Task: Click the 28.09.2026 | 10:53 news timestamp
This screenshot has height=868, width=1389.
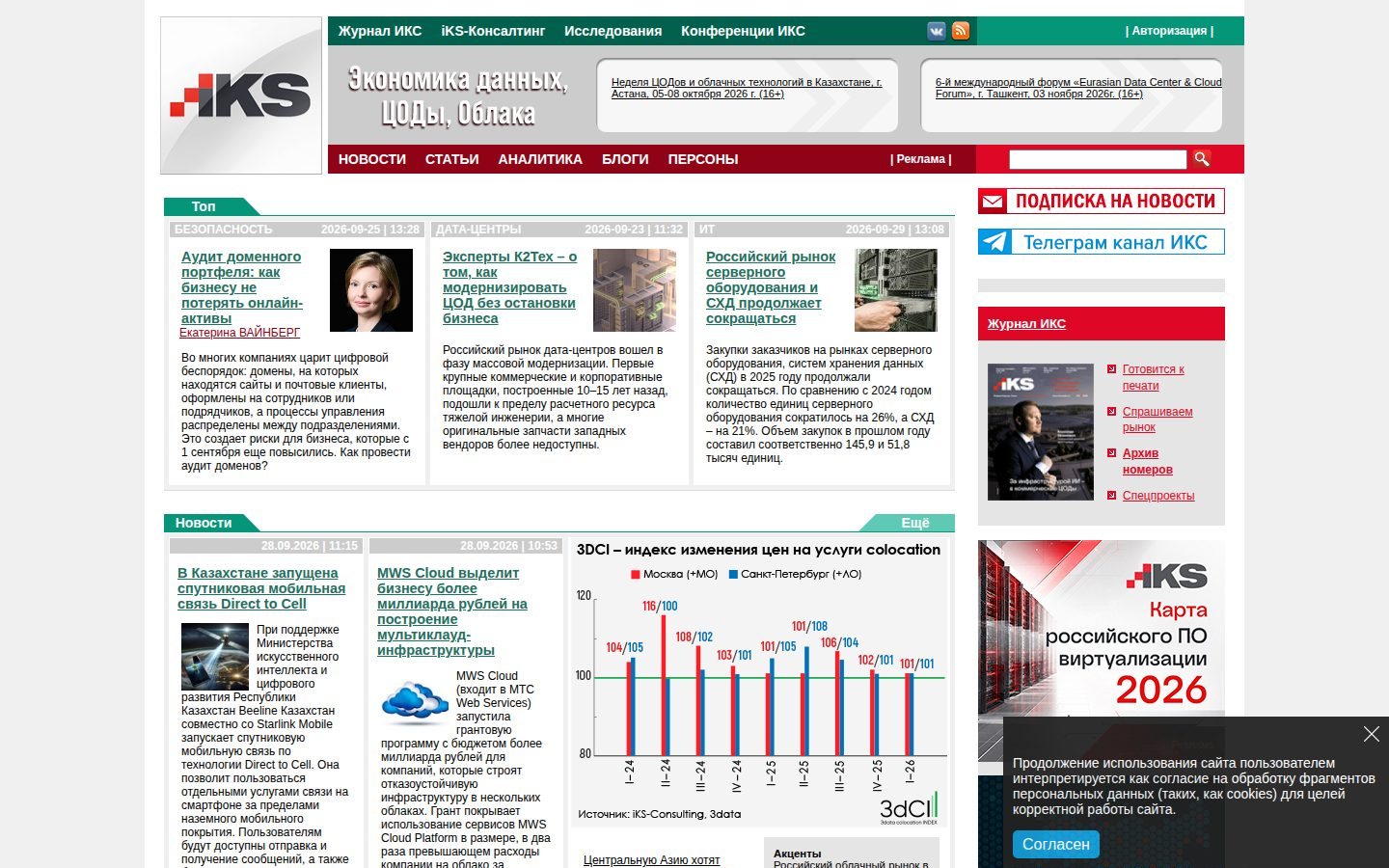Action: click(508, 546)
